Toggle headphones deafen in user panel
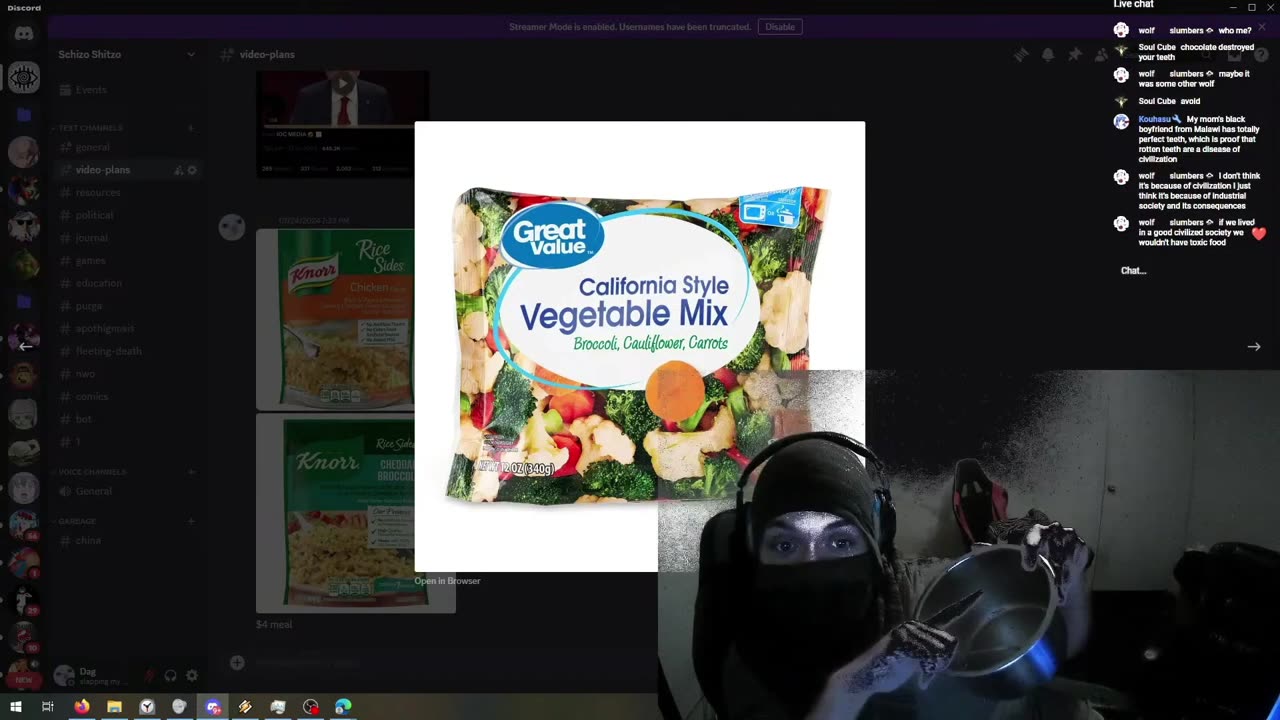Screen dimensions: 1280x720 [171, 676]
